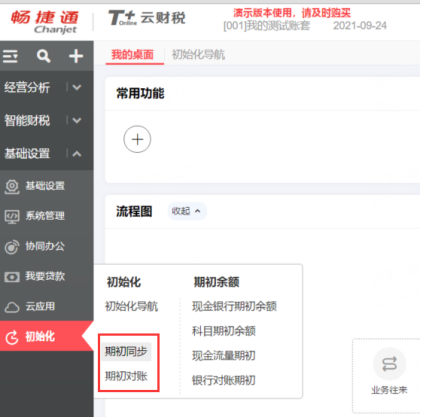Viewport: 421px width, 418px height.
Task: Open 现金银行期初余额 link
Action: (x=234, y=306)
